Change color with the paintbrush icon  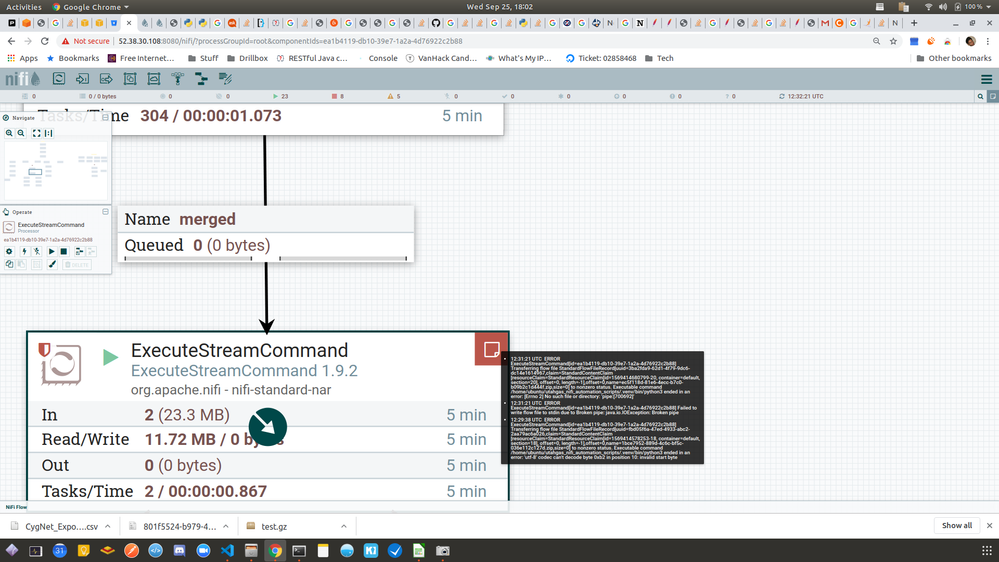point(52,264)
